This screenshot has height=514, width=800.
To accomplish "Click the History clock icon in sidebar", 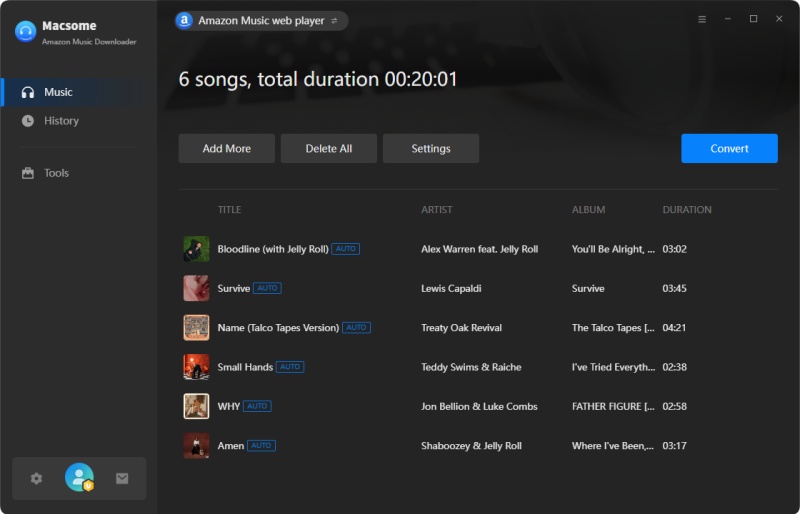I will [28, 121].
